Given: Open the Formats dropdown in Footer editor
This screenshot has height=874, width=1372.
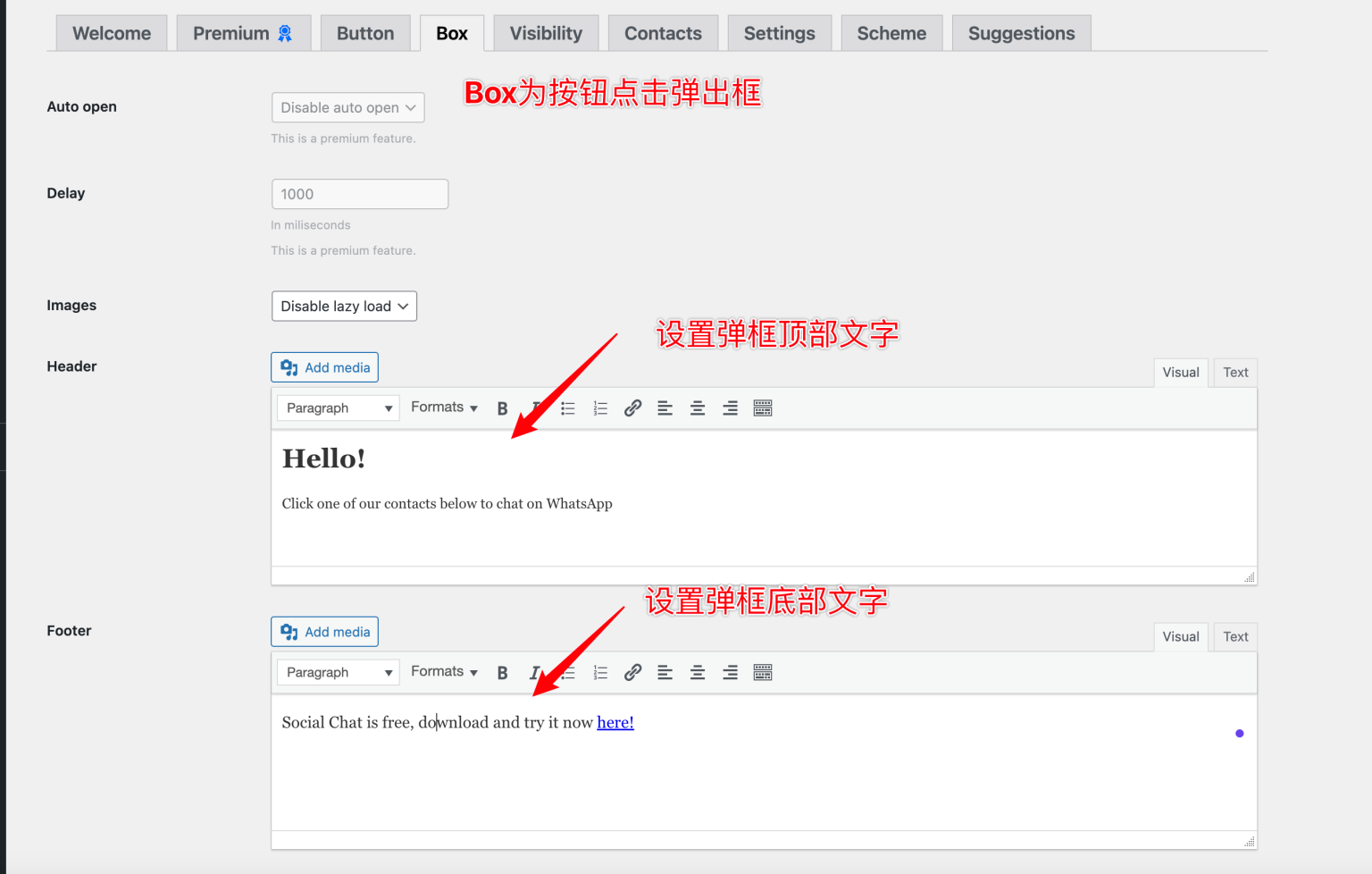Looking at the screenshot, I should [x=444, y=672].
